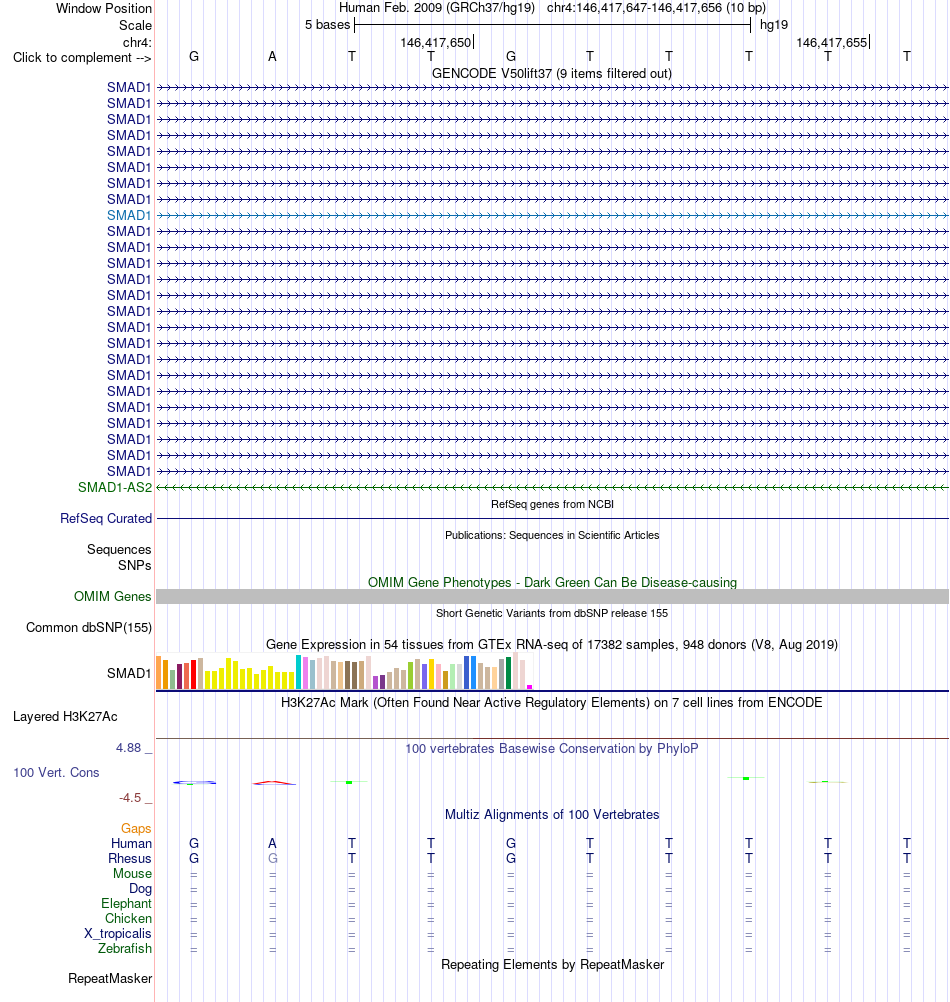Click the Rhesus alignment row label
The image size is (950, 1002).
(130, 859)
